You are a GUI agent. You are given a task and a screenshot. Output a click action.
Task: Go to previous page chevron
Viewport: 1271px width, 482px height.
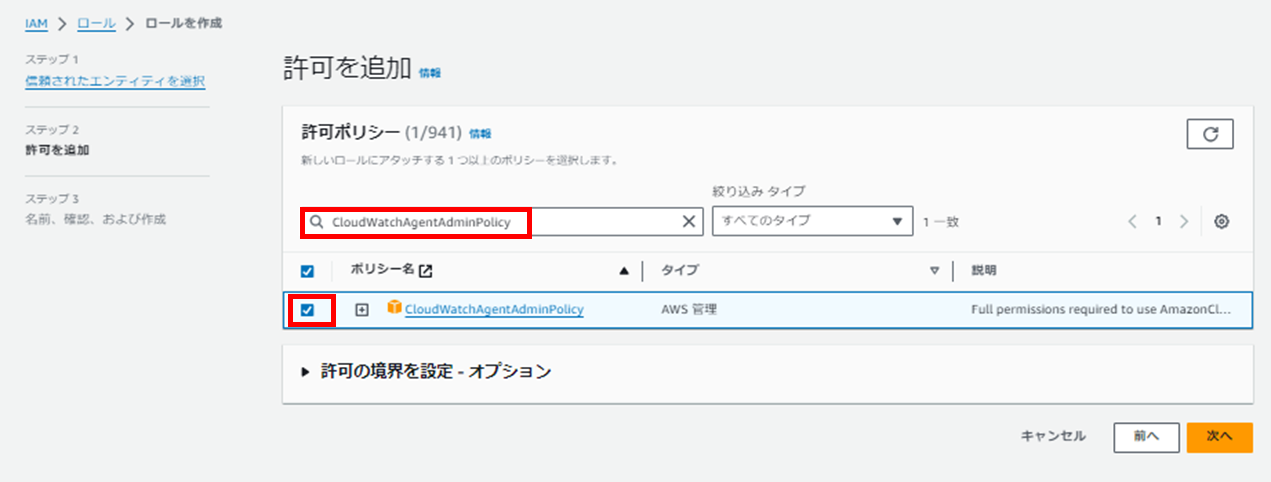[1133, 222]
